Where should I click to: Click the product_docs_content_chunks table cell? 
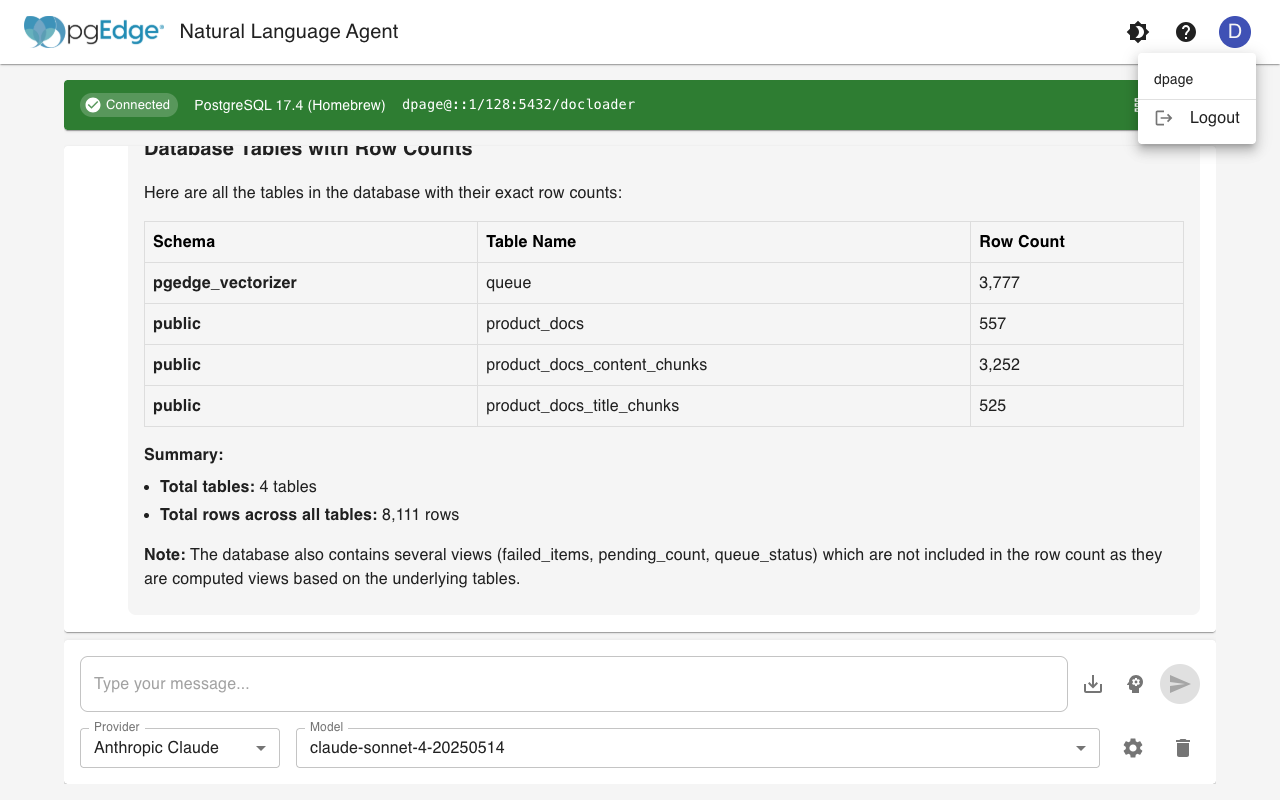(596, 365)
